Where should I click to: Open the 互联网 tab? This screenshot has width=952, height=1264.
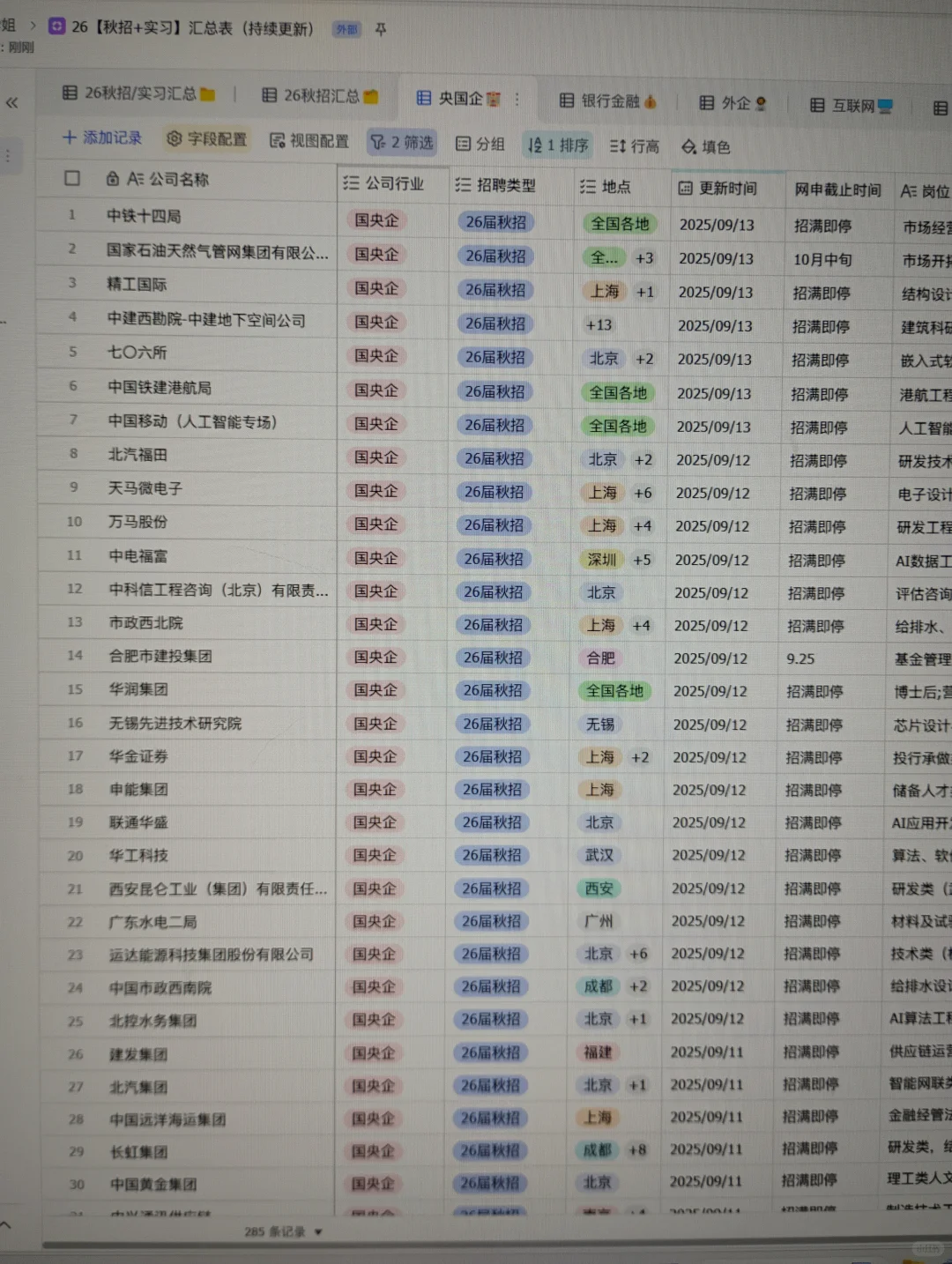point(851,106)
